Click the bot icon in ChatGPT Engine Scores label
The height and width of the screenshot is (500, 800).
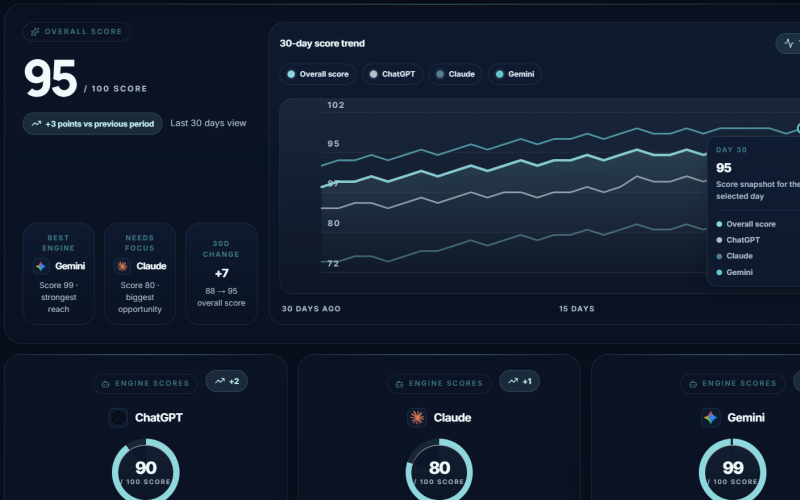106,384
